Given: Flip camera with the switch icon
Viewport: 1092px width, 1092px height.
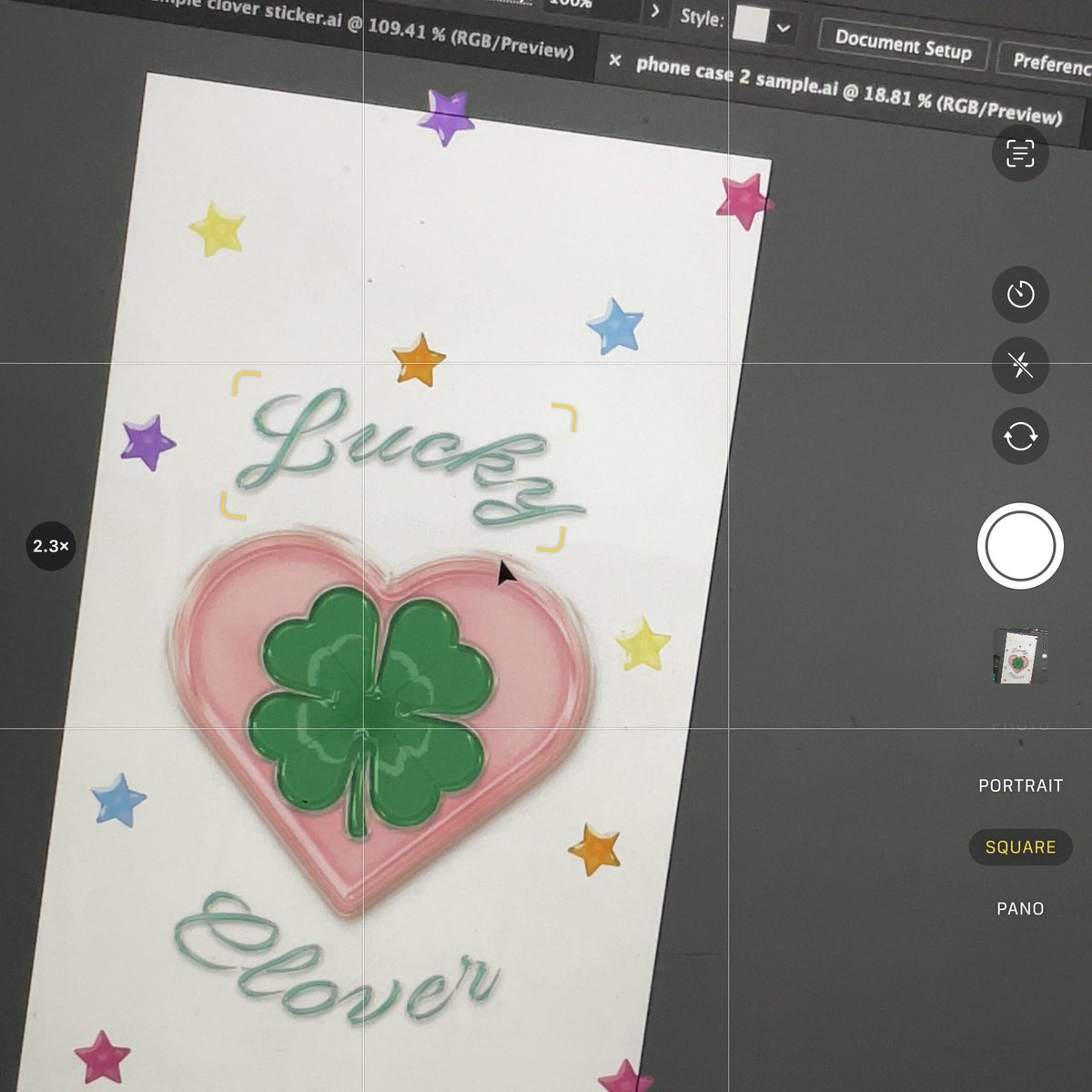Looking at the screenshot, I should pos(1020,437).
